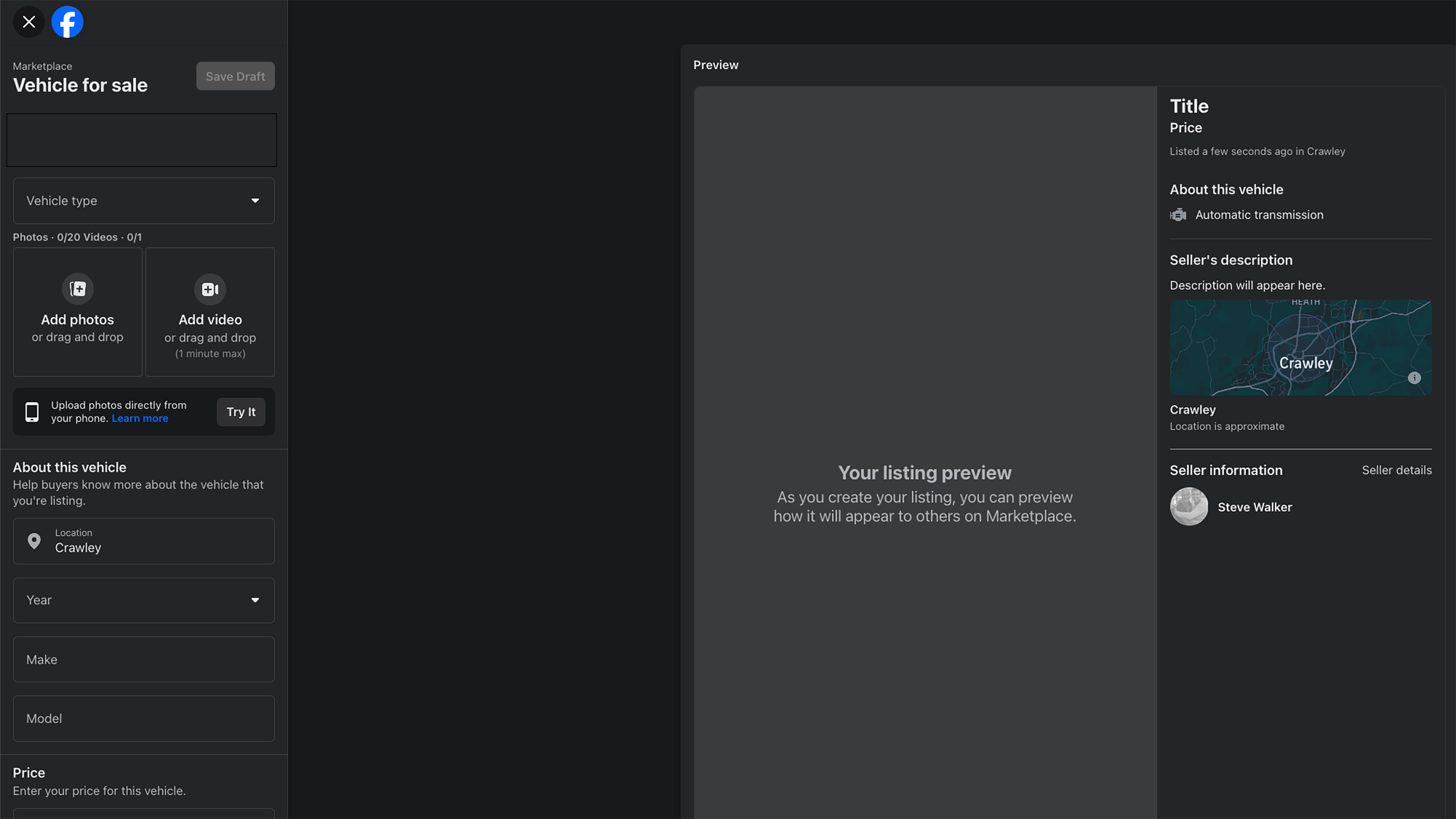Open the Learn more link

pyautogui.click(x=140, y=419)
